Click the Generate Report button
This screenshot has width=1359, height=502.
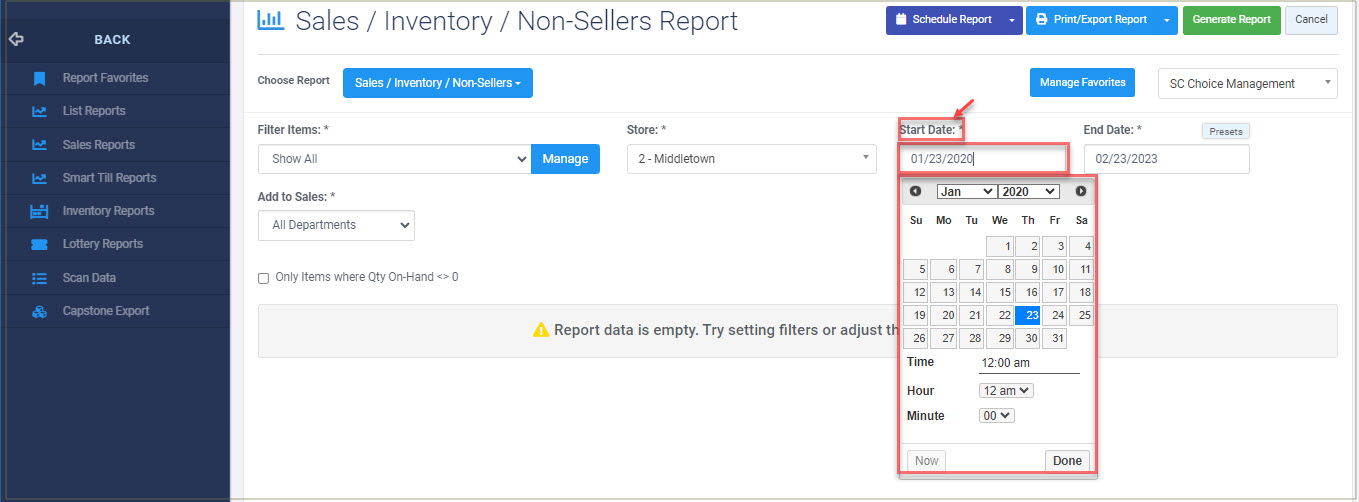pos(1231,20)
